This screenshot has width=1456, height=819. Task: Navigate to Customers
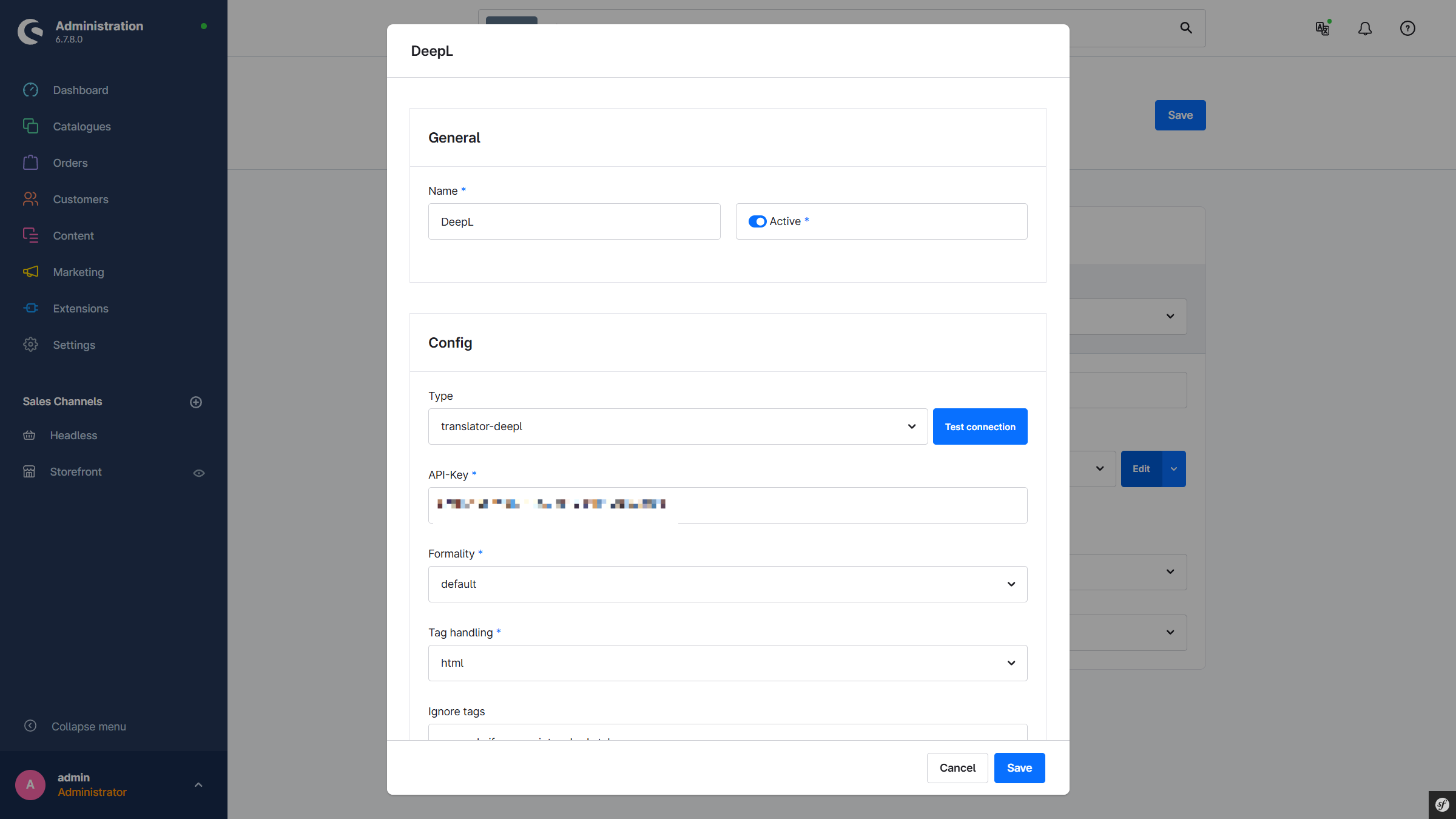[80, 199]
